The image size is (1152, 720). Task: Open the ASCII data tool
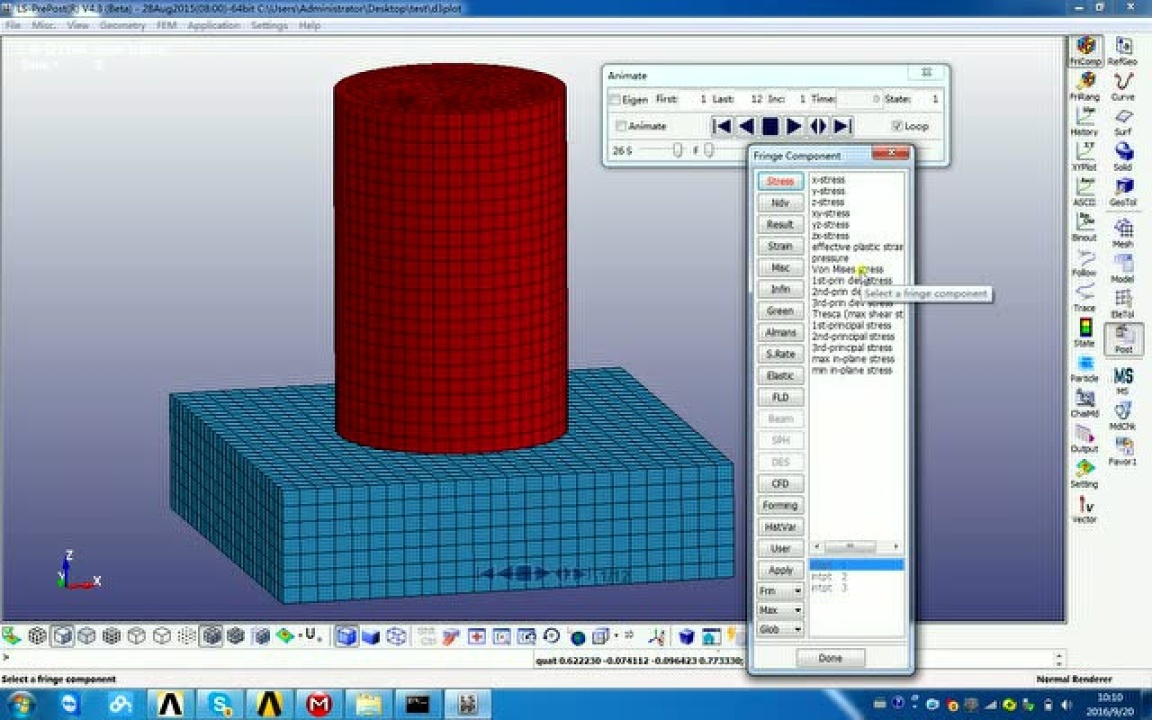tap(1084, 190)
